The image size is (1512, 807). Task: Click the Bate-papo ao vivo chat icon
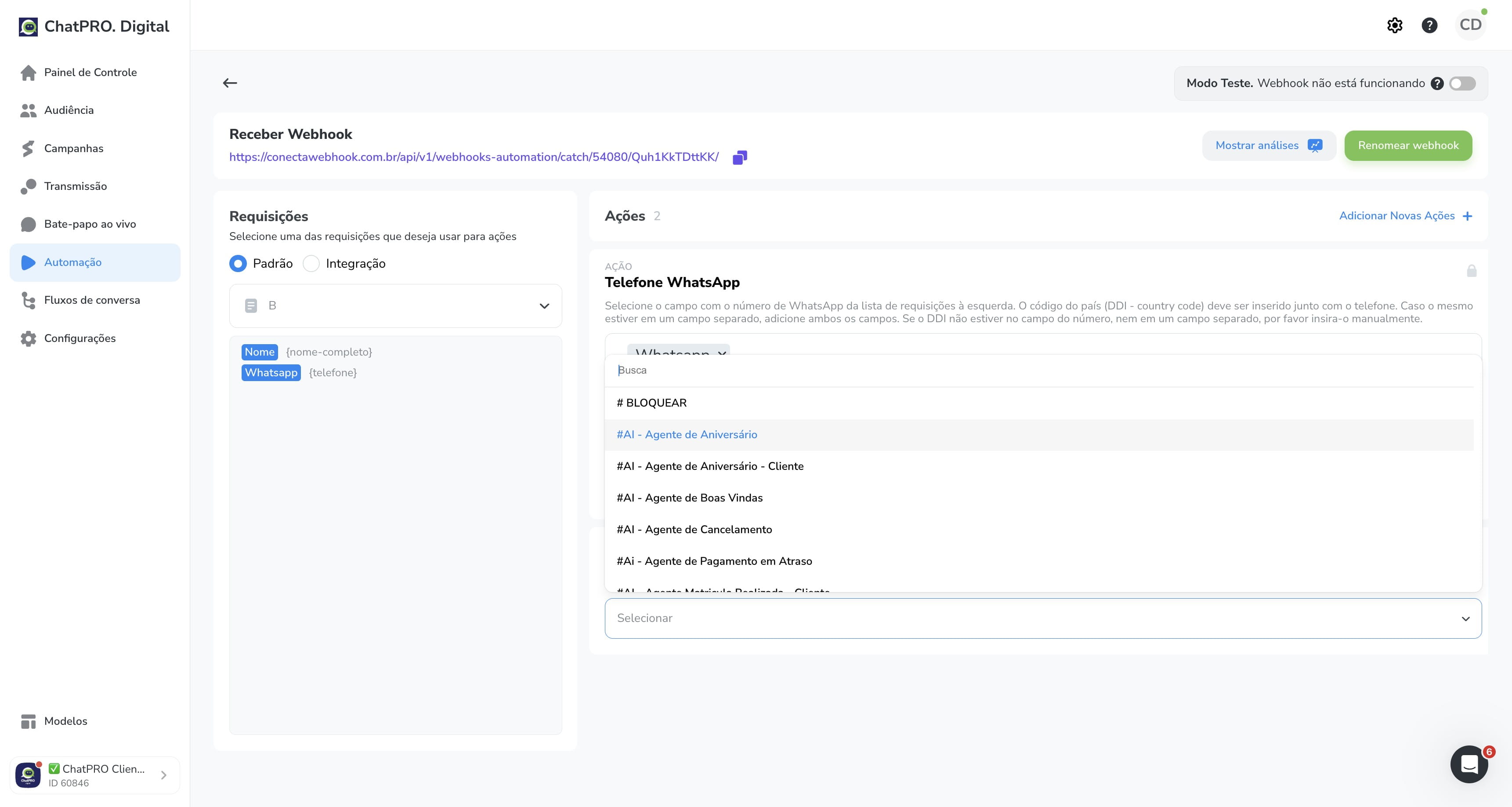coord(28,224)
